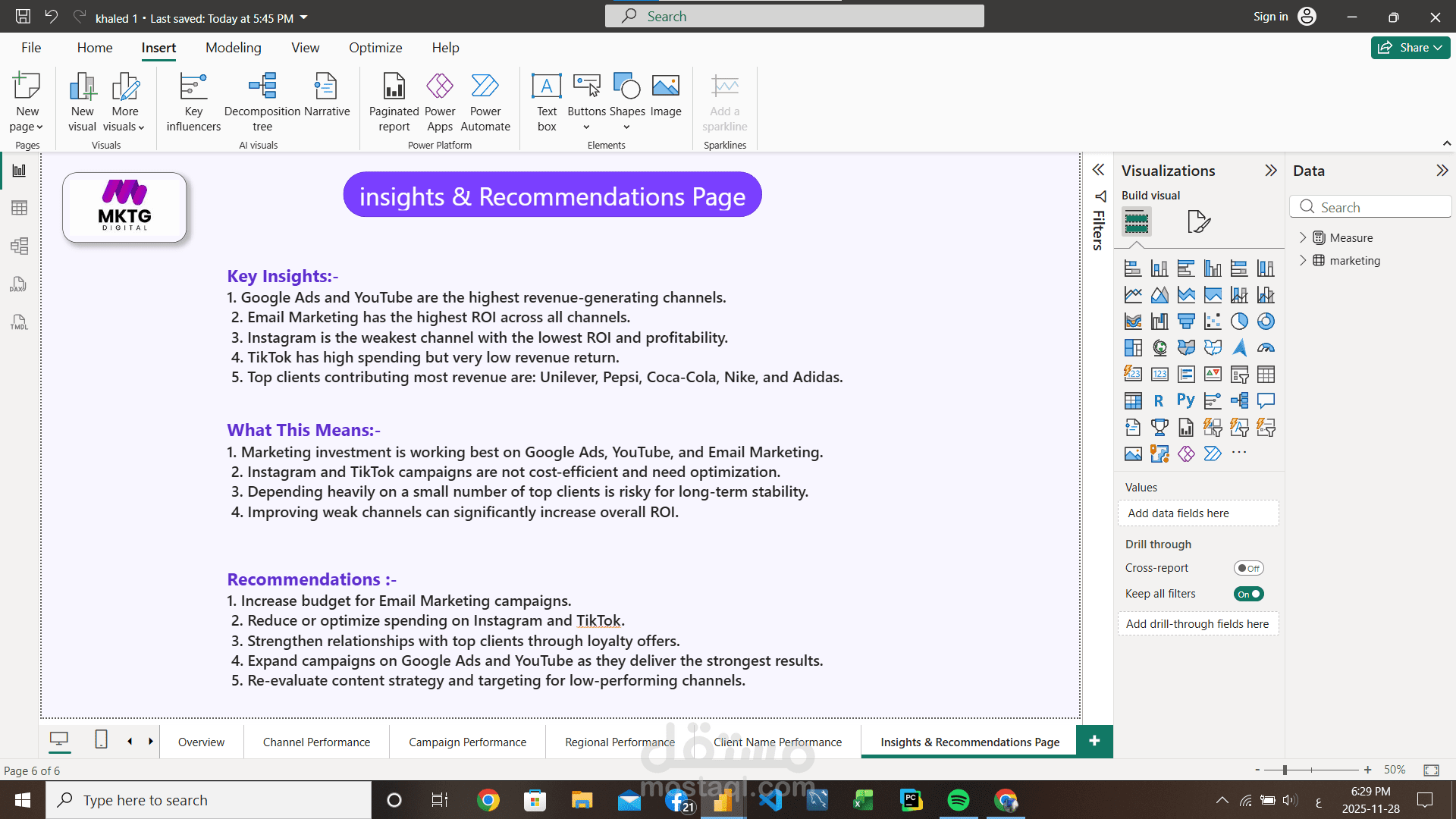The image size is (1456, 819).
Task: Switch to Table view in left sidebar
Action: click(x=19, y=208)
